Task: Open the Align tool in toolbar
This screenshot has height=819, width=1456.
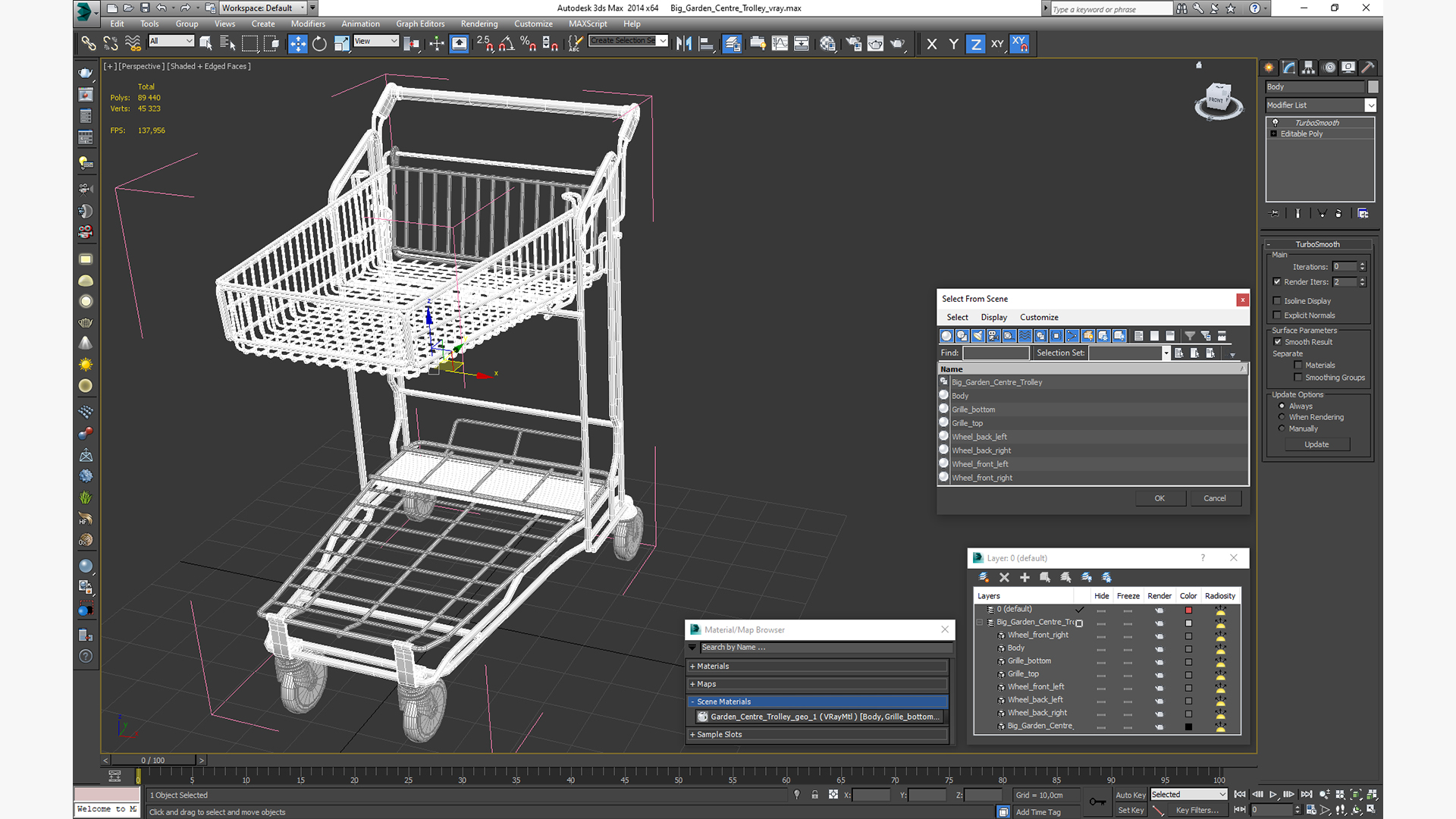Action: (706, 44)
